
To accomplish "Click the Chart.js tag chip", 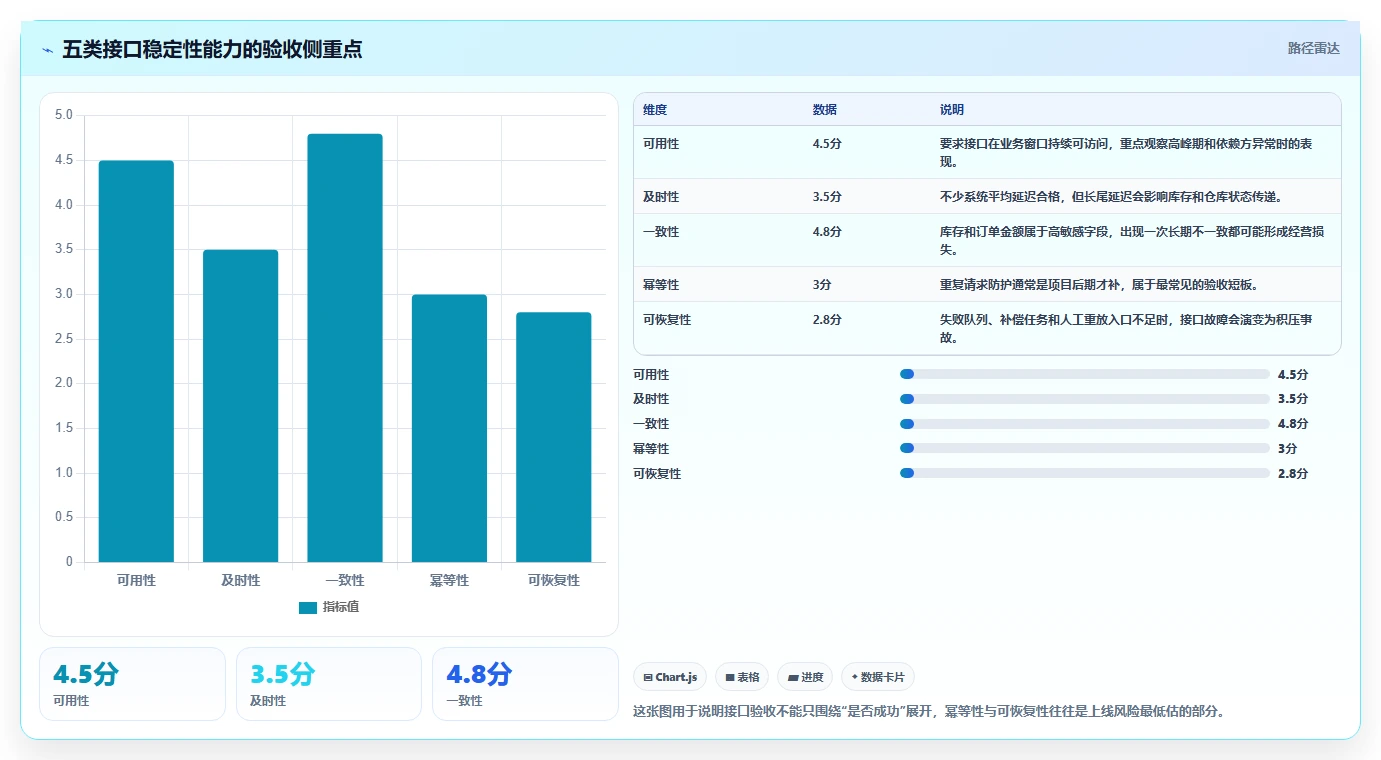I will [670, 677].
